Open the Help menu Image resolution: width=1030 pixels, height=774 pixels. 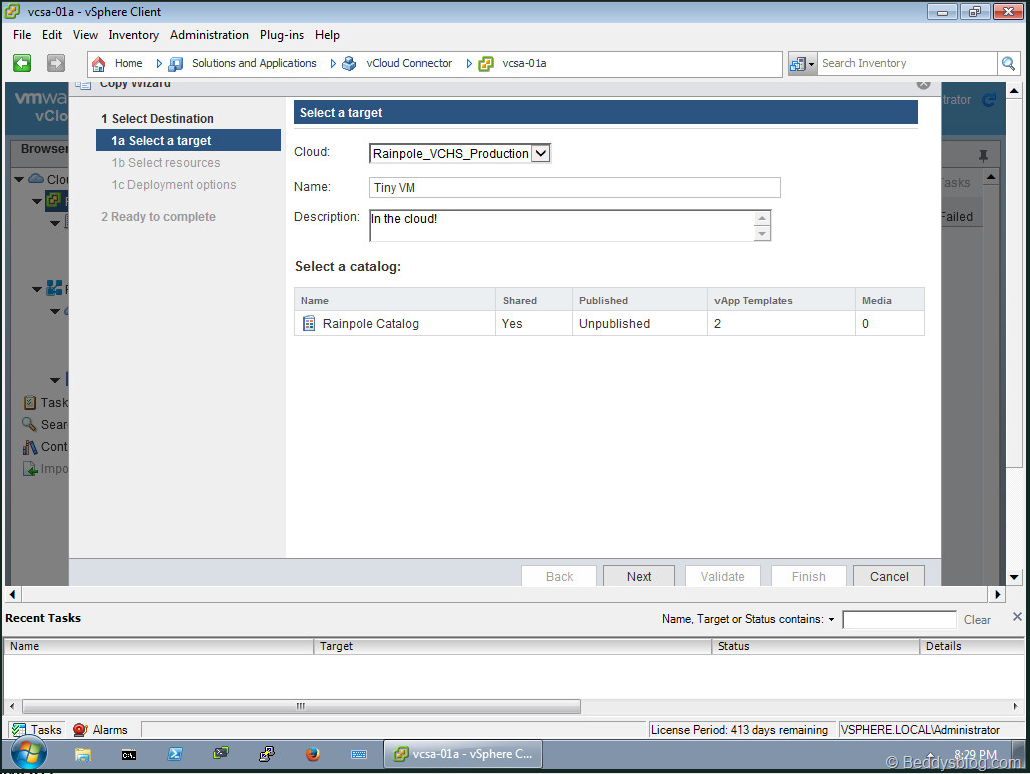pyautogui.click(x=327, y=35)
